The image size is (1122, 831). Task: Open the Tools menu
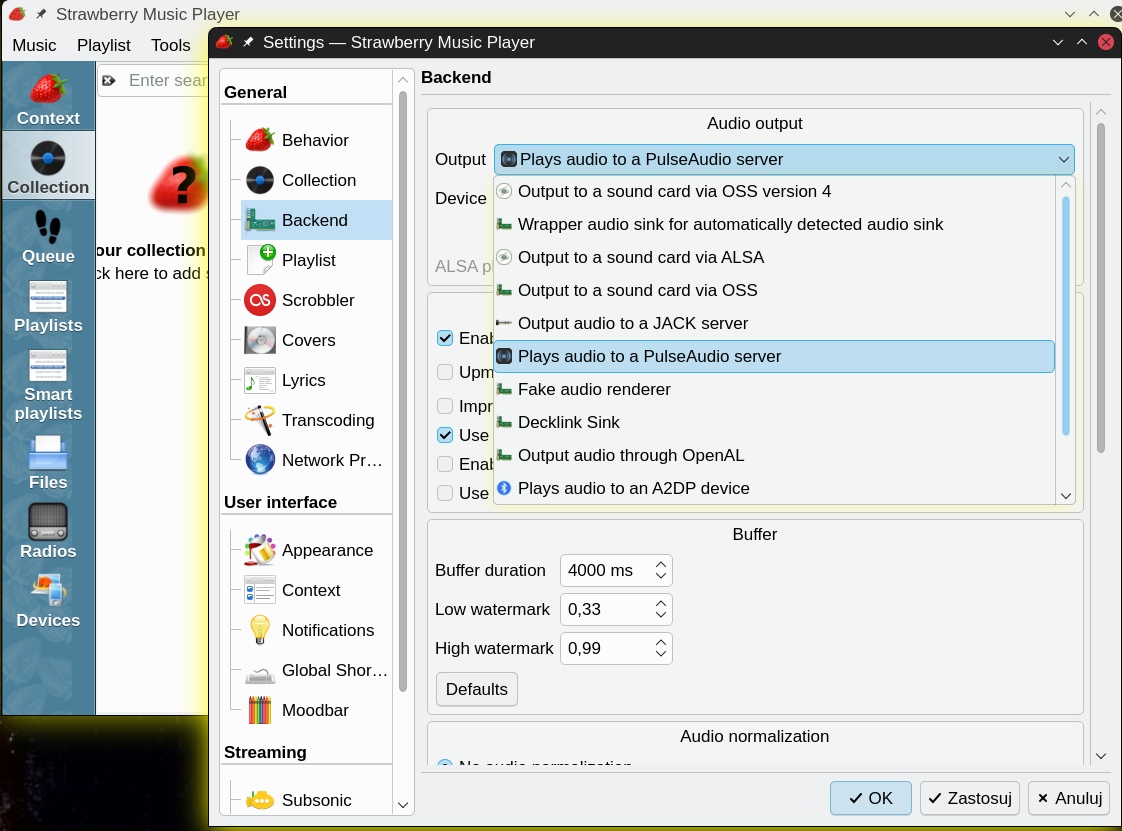(170, 45)
